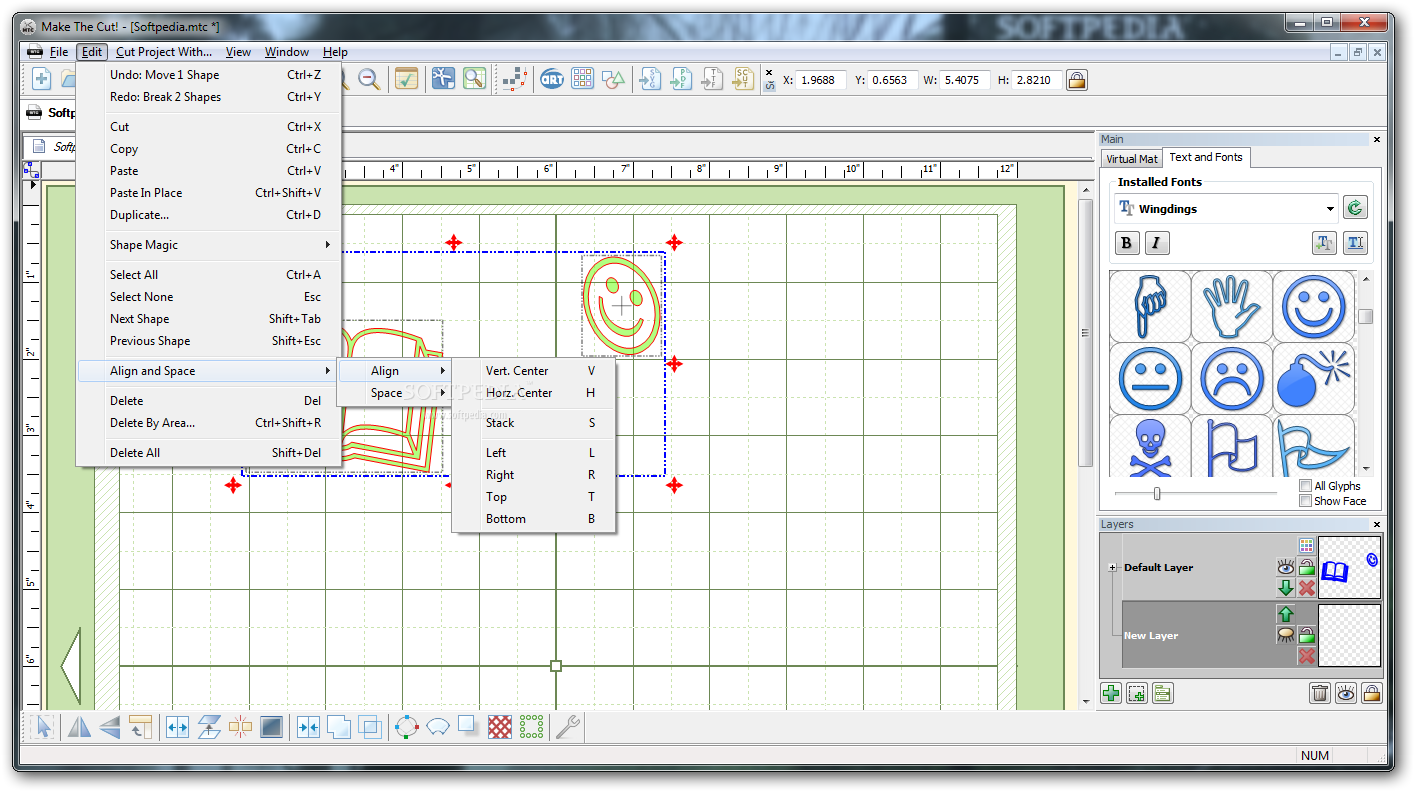Open the wrench settings icon

coord(568,727)
